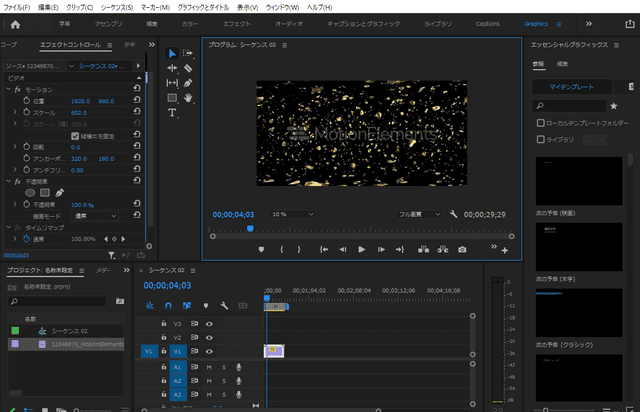This screenshot has height=412, width=640.
Task: Toggle linked selection in timeline
Action: pyautogui.click(x=187, y=305)
